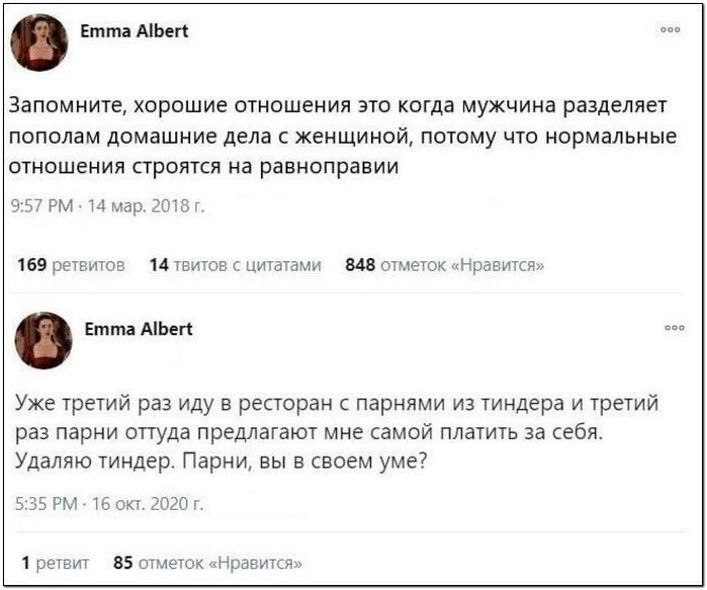Screen dimensions: 707x590
Task: Select the tweet text starting with Запомните
Action: [343, 136]
